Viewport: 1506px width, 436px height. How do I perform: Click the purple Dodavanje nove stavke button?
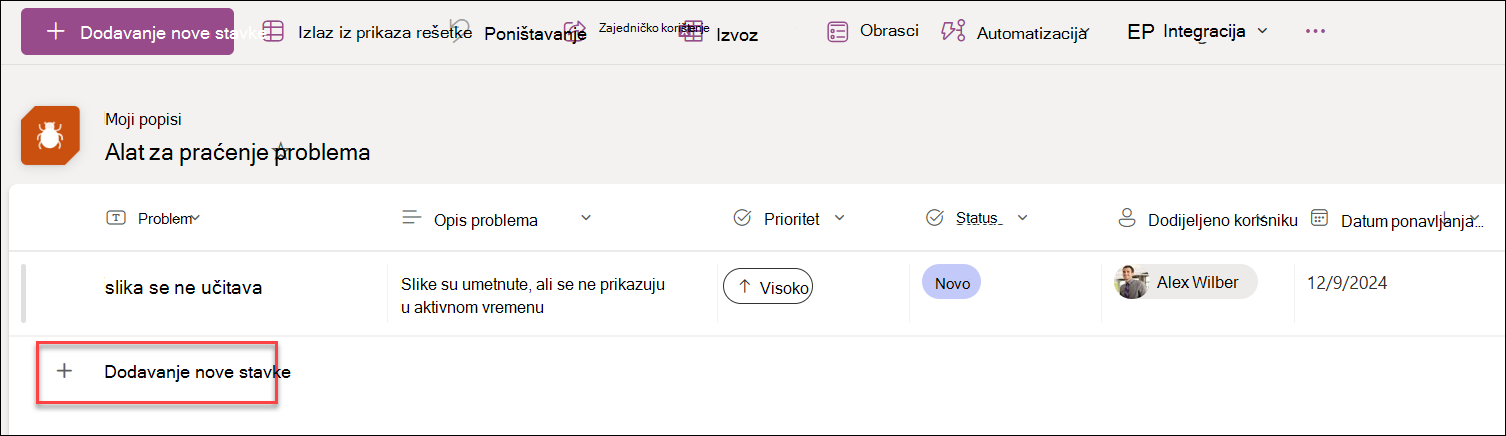point(127,31)
